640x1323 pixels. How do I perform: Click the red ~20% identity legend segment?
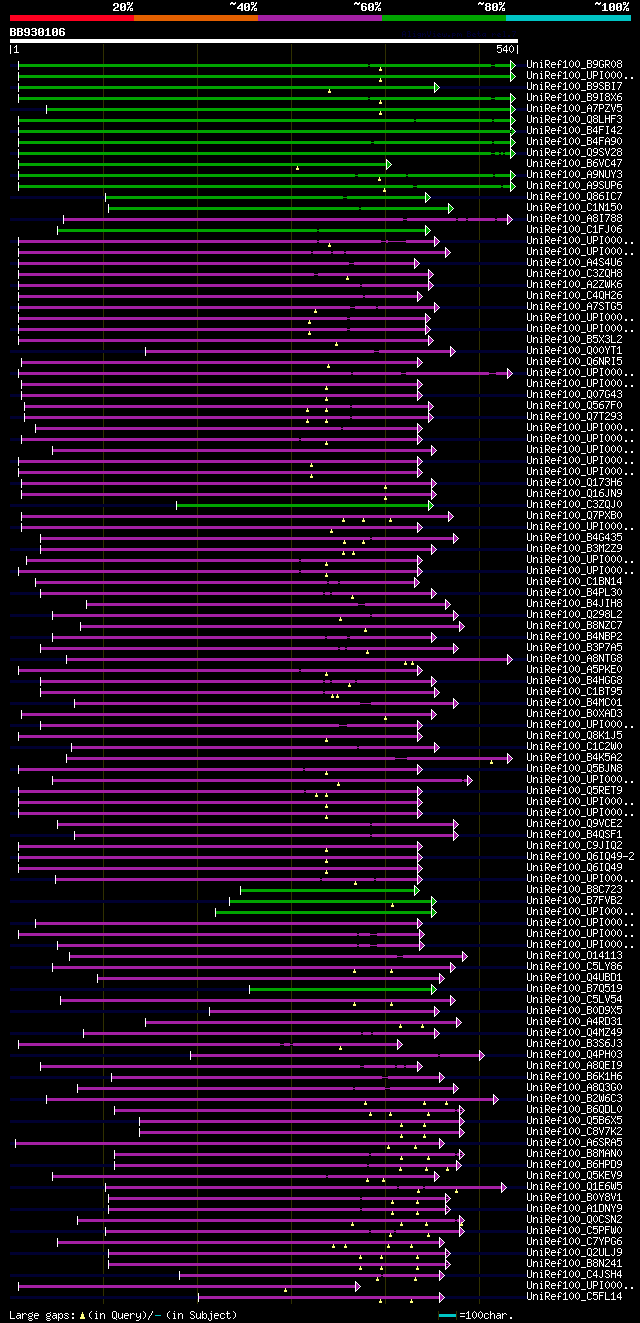tap(71, 18)
